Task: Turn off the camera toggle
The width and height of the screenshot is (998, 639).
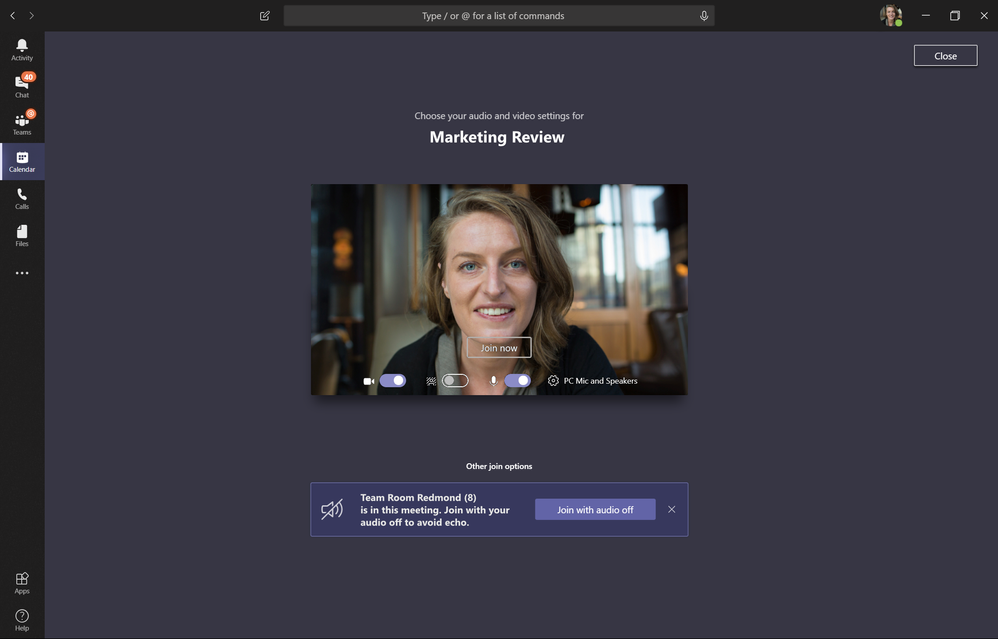Action: click(393, 381)
